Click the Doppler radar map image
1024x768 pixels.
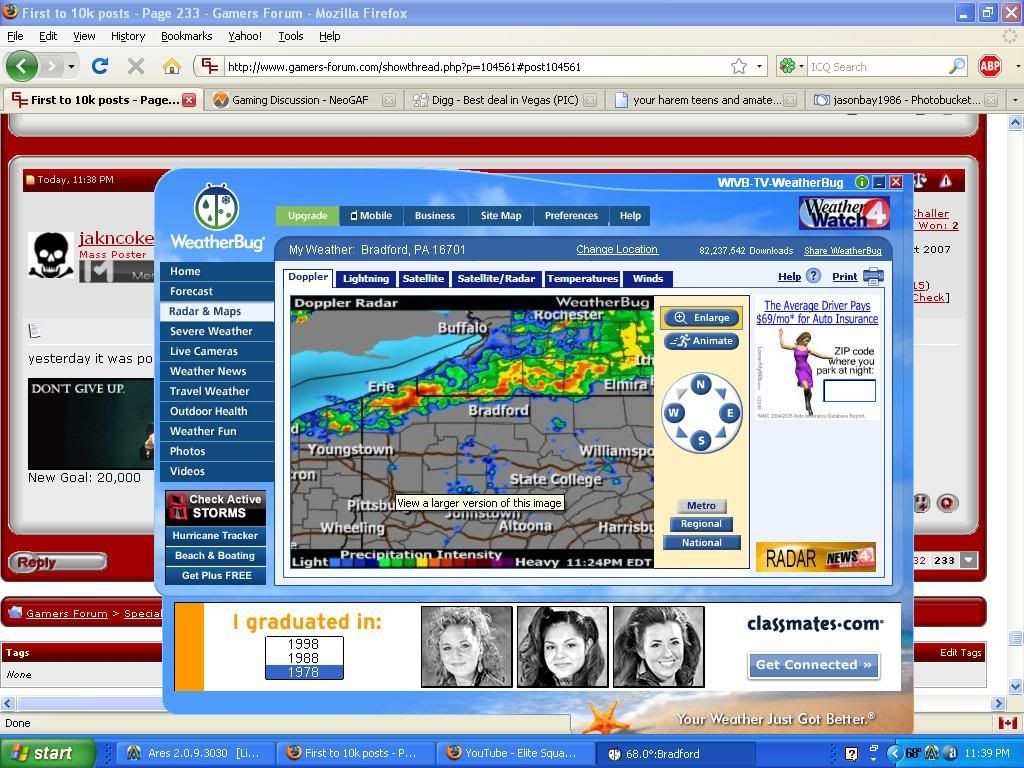coord(472,432)
